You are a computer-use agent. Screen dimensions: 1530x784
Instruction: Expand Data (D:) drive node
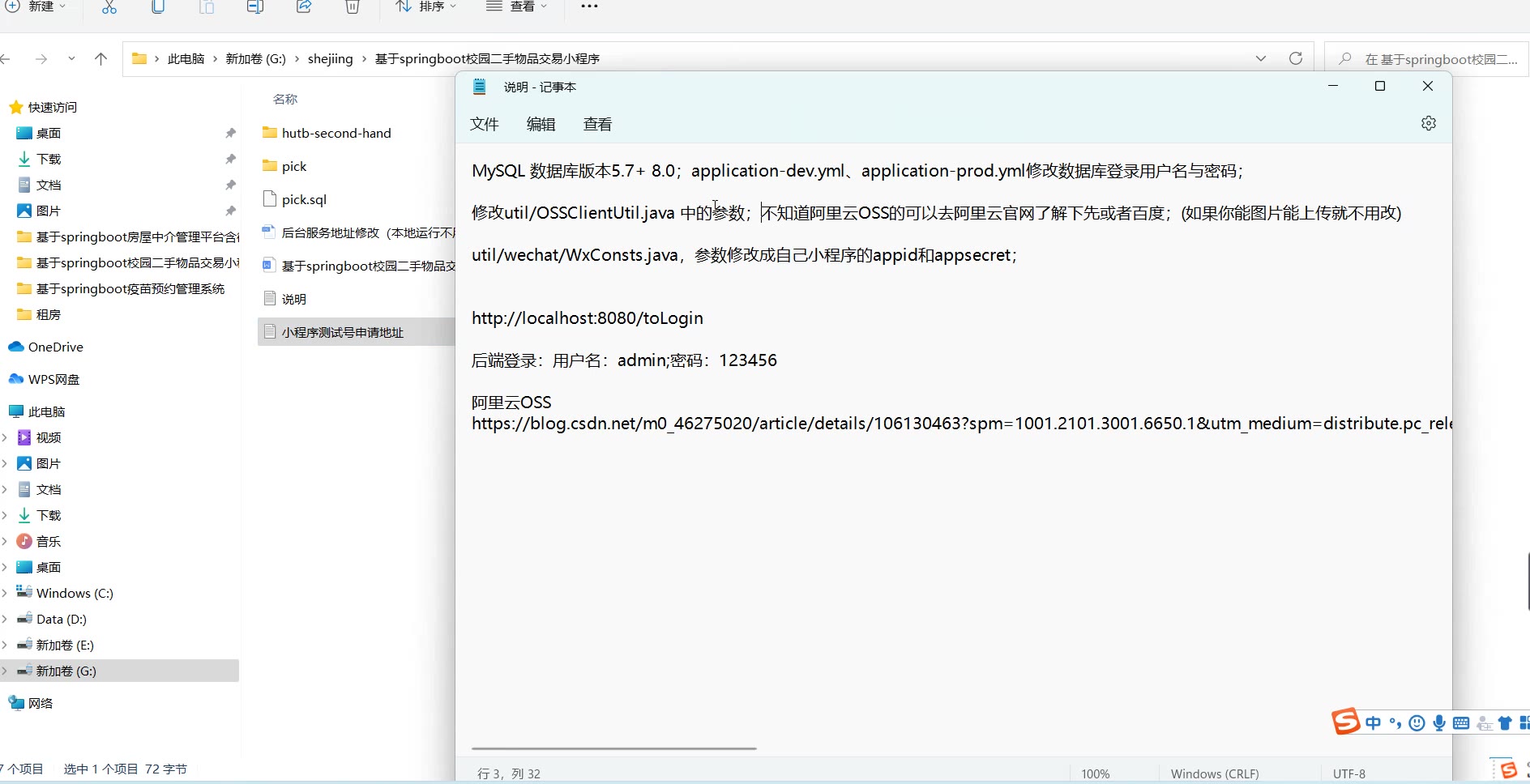pyautogui.click(x=5, y=620)
